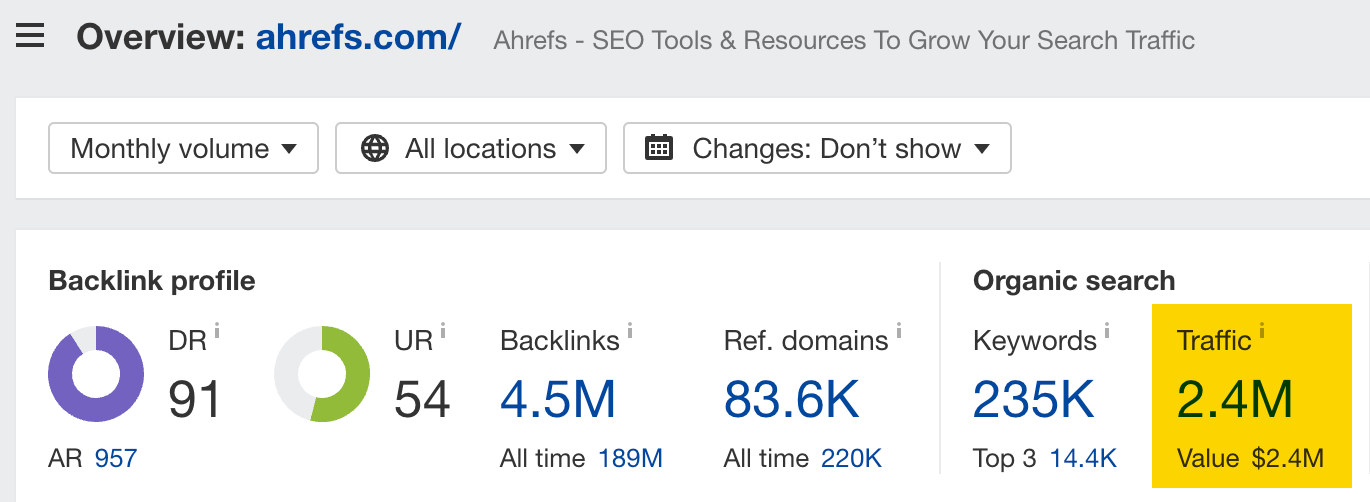Click the AR 957 rank link
This screenshot has width=1370, height=502.
point(116,459)
